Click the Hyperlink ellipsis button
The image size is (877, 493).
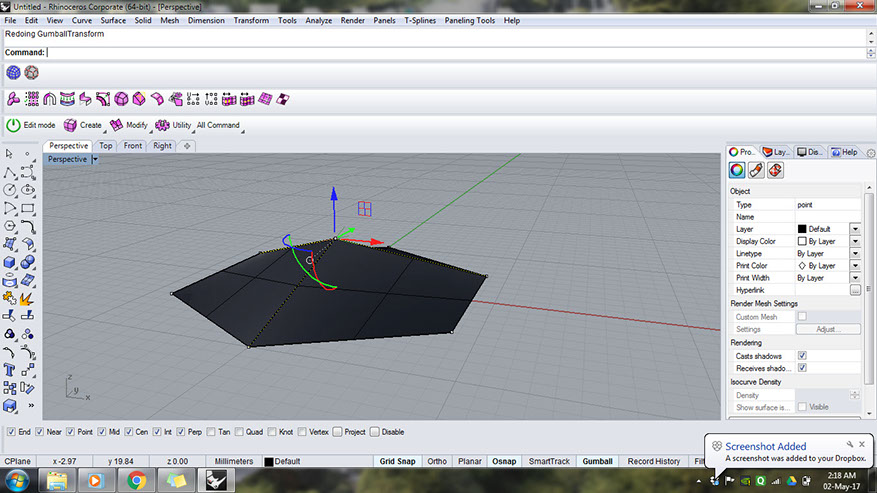[x=855, y=290]
